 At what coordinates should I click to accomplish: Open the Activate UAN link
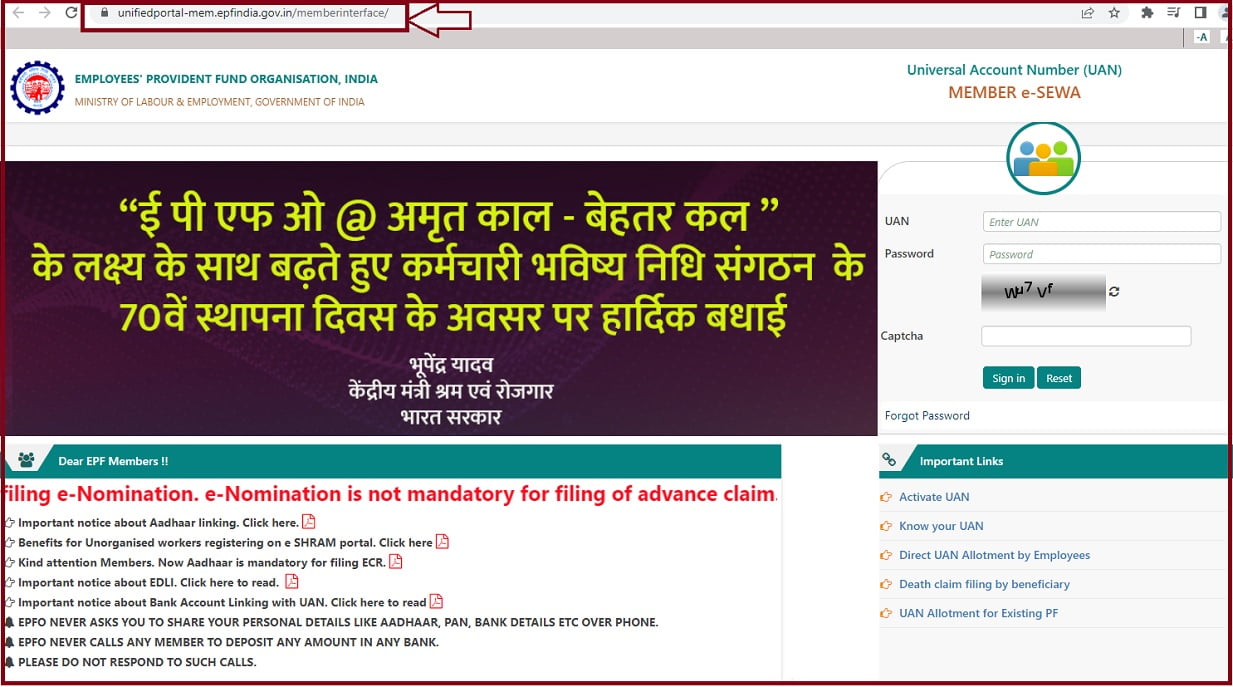934,497
